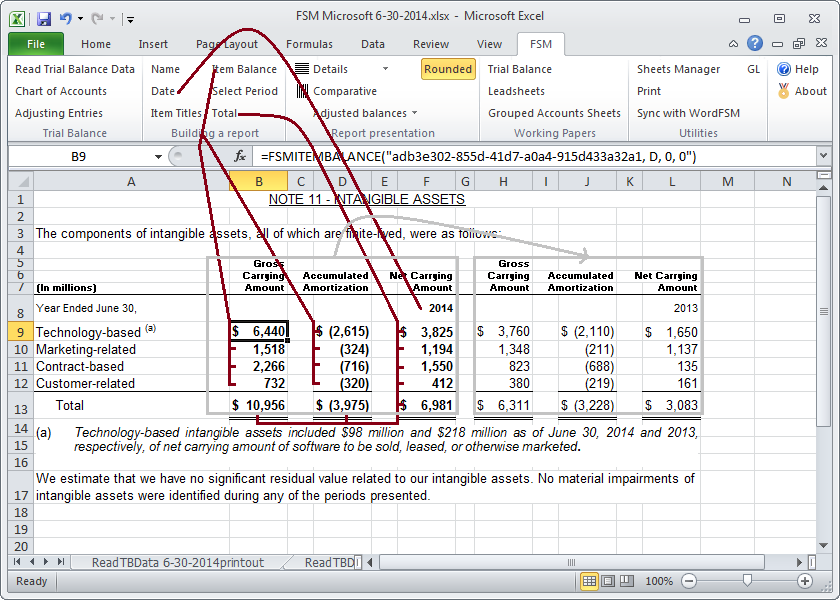Viewport: 840px width, 600px height.
Task: Select row 13 header
Action: [21, 406]
